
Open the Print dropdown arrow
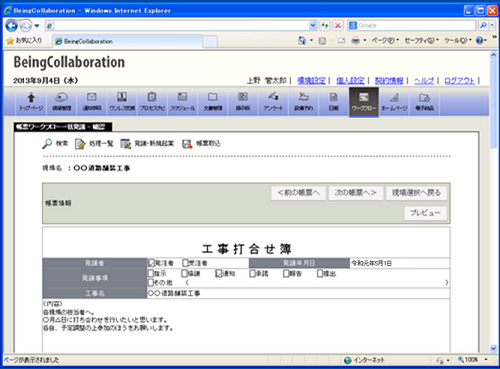[x=365, y=40]
